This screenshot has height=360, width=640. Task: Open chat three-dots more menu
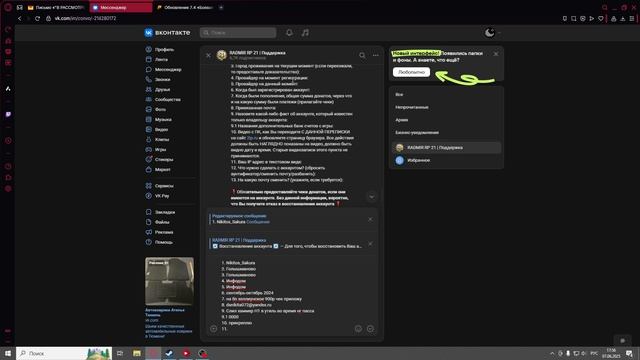click(376, 55)
